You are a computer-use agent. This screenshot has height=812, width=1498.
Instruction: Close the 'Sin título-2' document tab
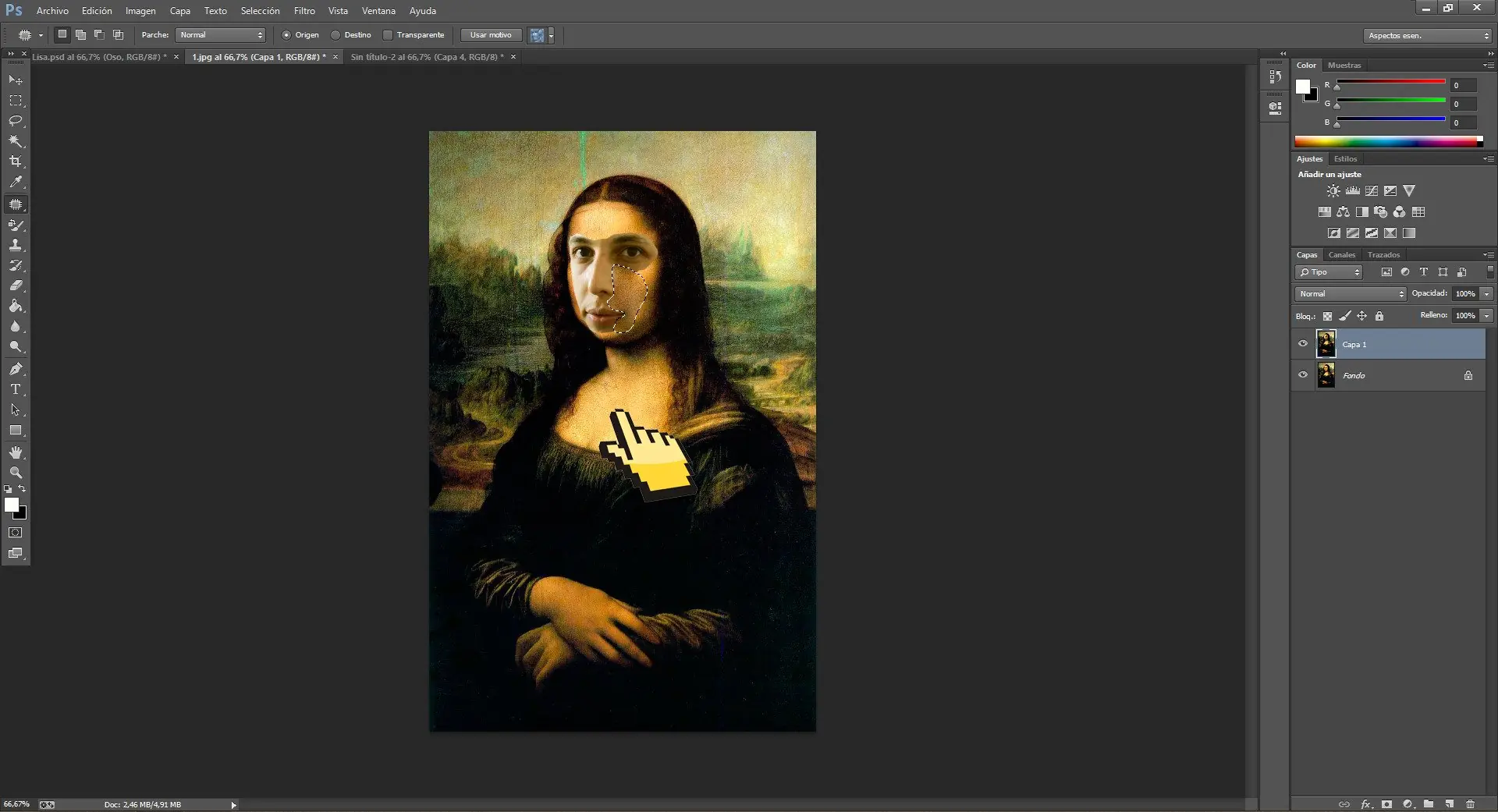(513, 57)
